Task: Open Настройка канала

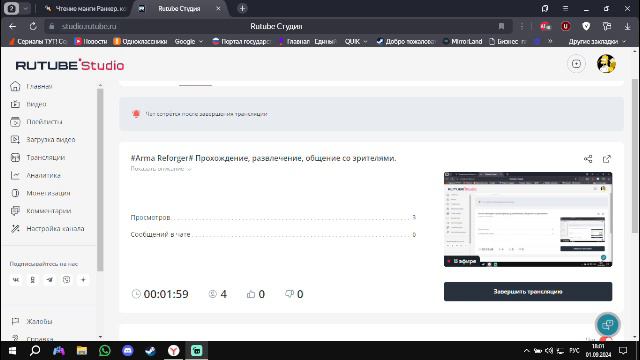Action: point(47,229)
